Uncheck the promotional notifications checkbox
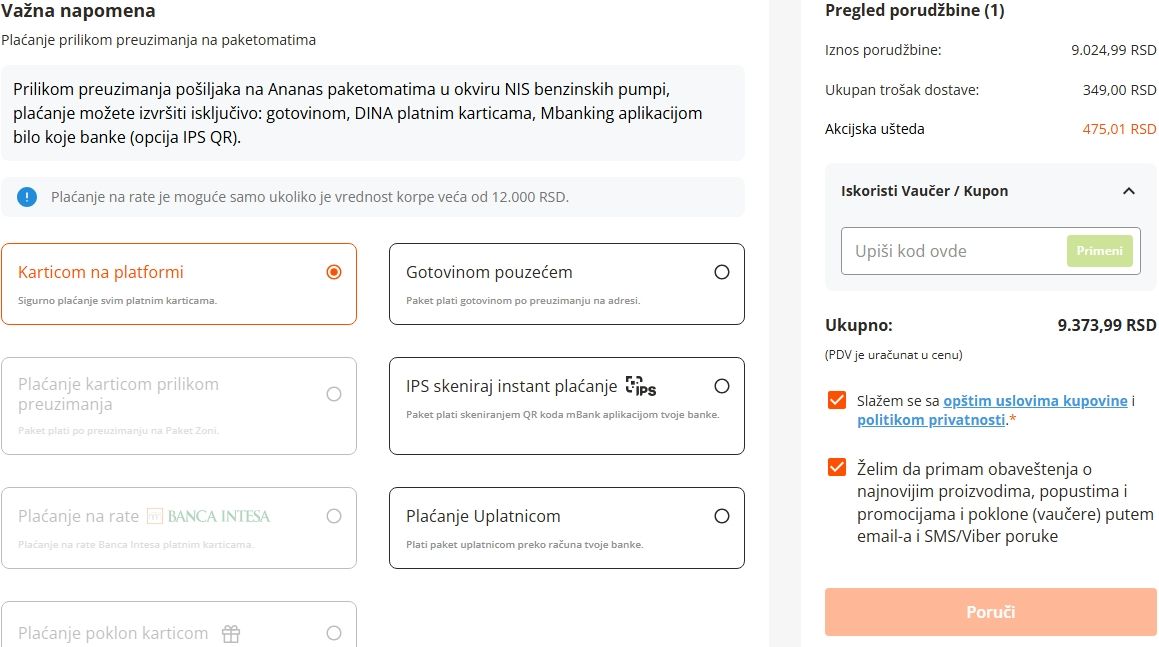Viewport: 1159px width, 647px height. pyautogui.click(x=837, y=468)
